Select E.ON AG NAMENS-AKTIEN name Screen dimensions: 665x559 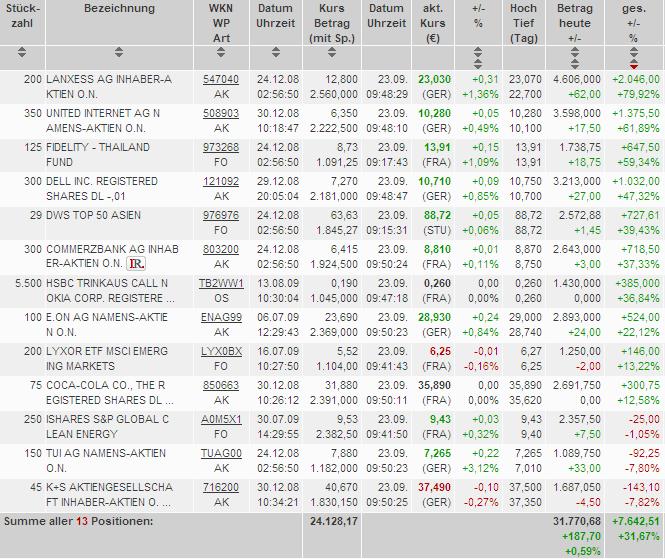point(107,324)
